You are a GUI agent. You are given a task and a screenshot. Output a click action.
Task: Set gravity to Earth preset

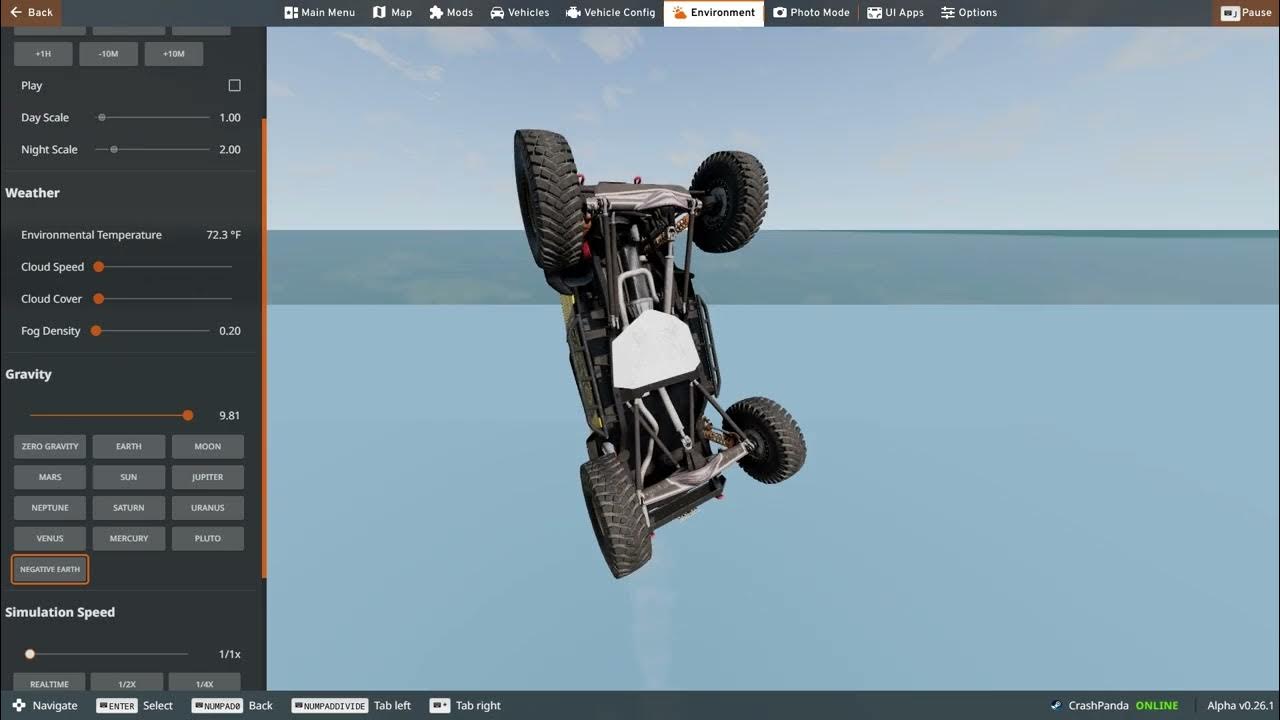129,446
